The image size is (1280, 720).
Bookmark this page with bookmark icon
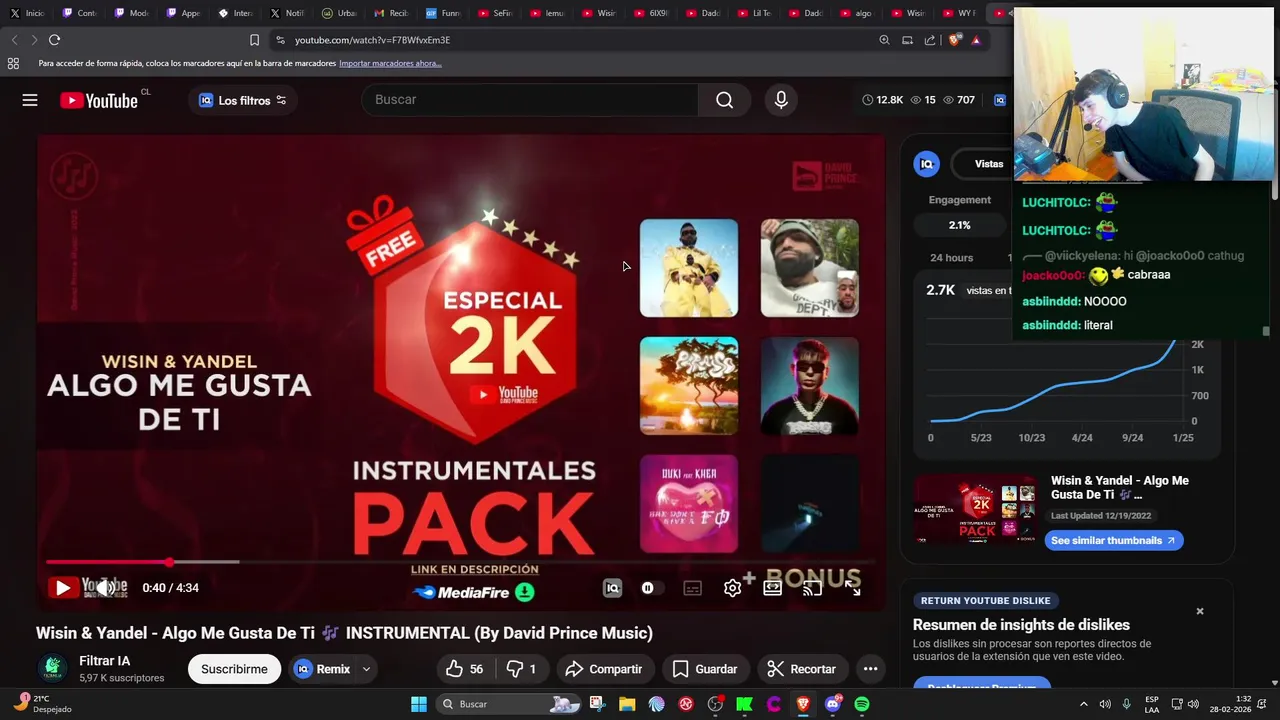254,40
